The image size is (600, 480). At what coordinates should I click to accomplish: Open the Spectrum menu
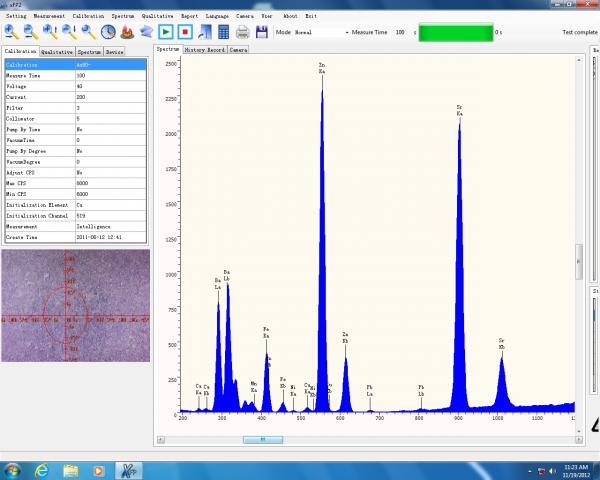pyautogui.click(x=123, y=16)
